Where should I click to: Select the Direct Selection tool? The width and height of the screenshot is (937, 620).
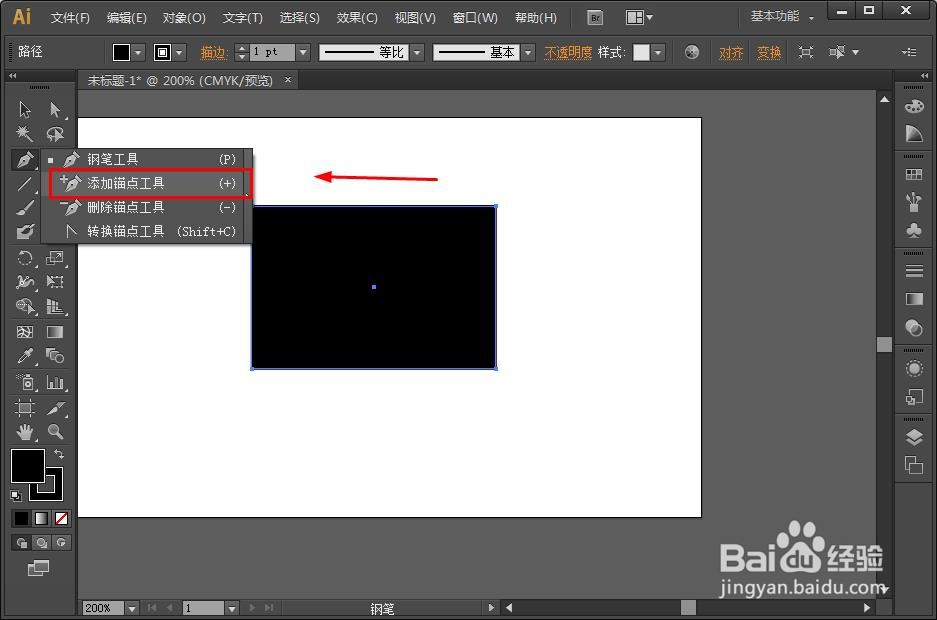[x=55, y=110]
